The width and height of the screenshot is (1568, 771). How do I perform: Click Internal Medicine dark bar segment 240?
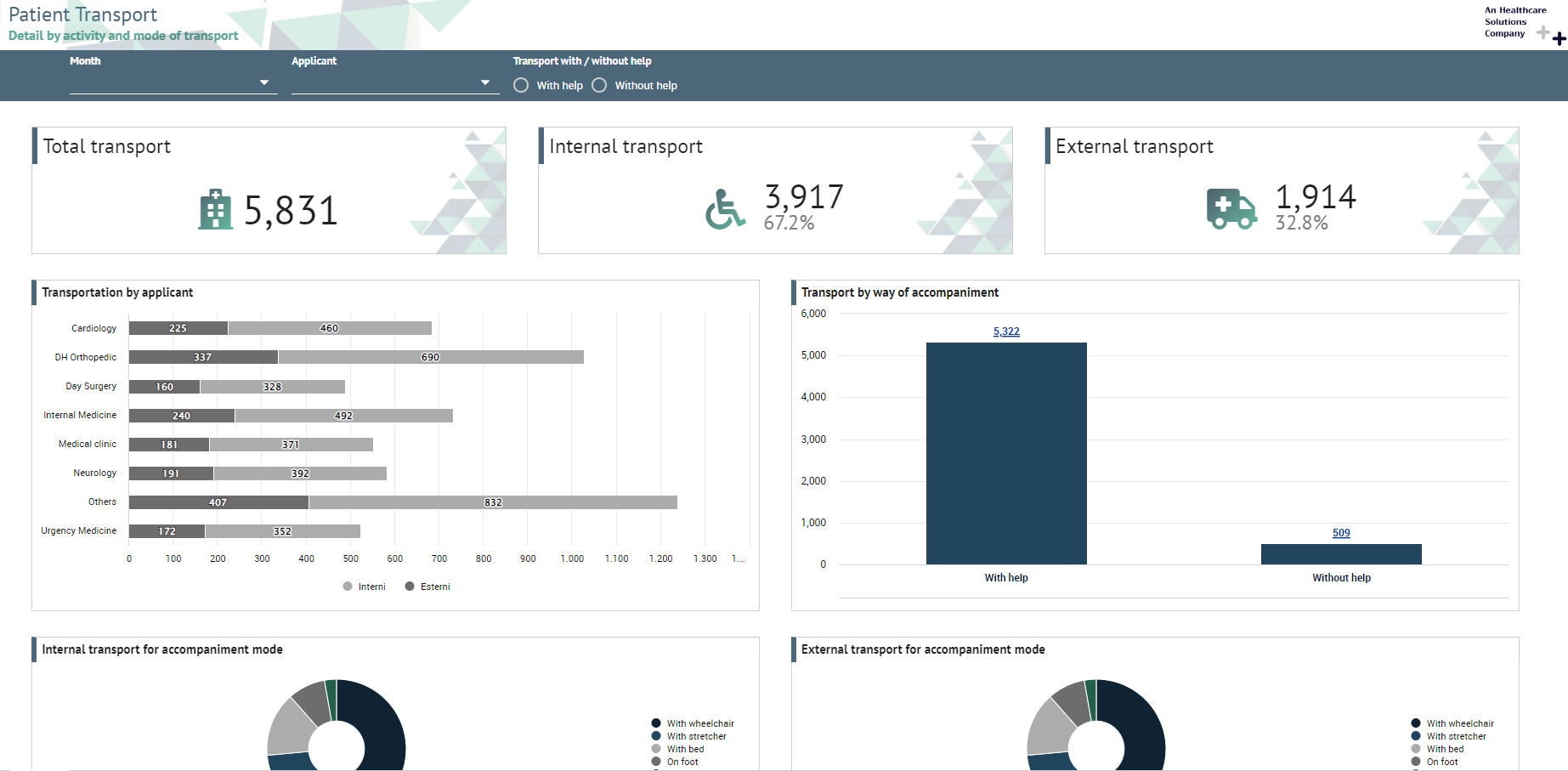coord(182,416)
